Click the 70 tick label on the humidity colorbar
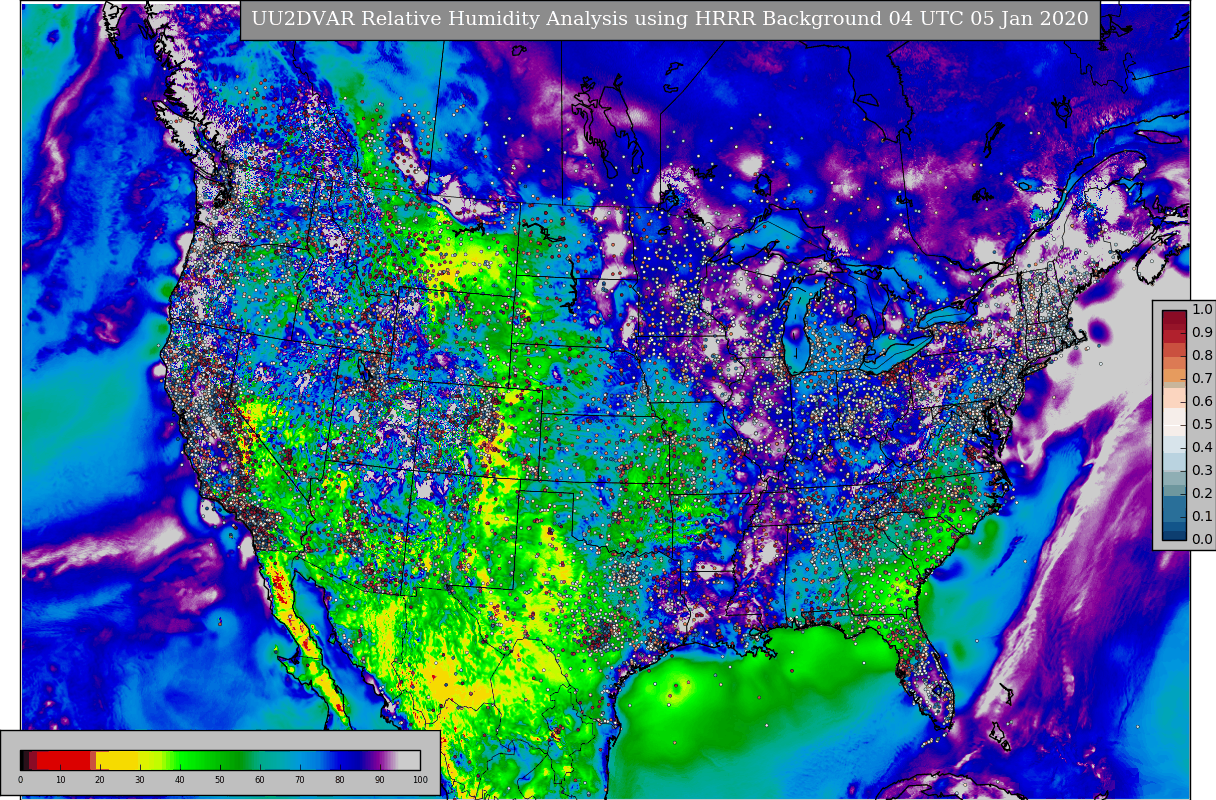Screen dimensions: 1216x800 click(300, 780)
